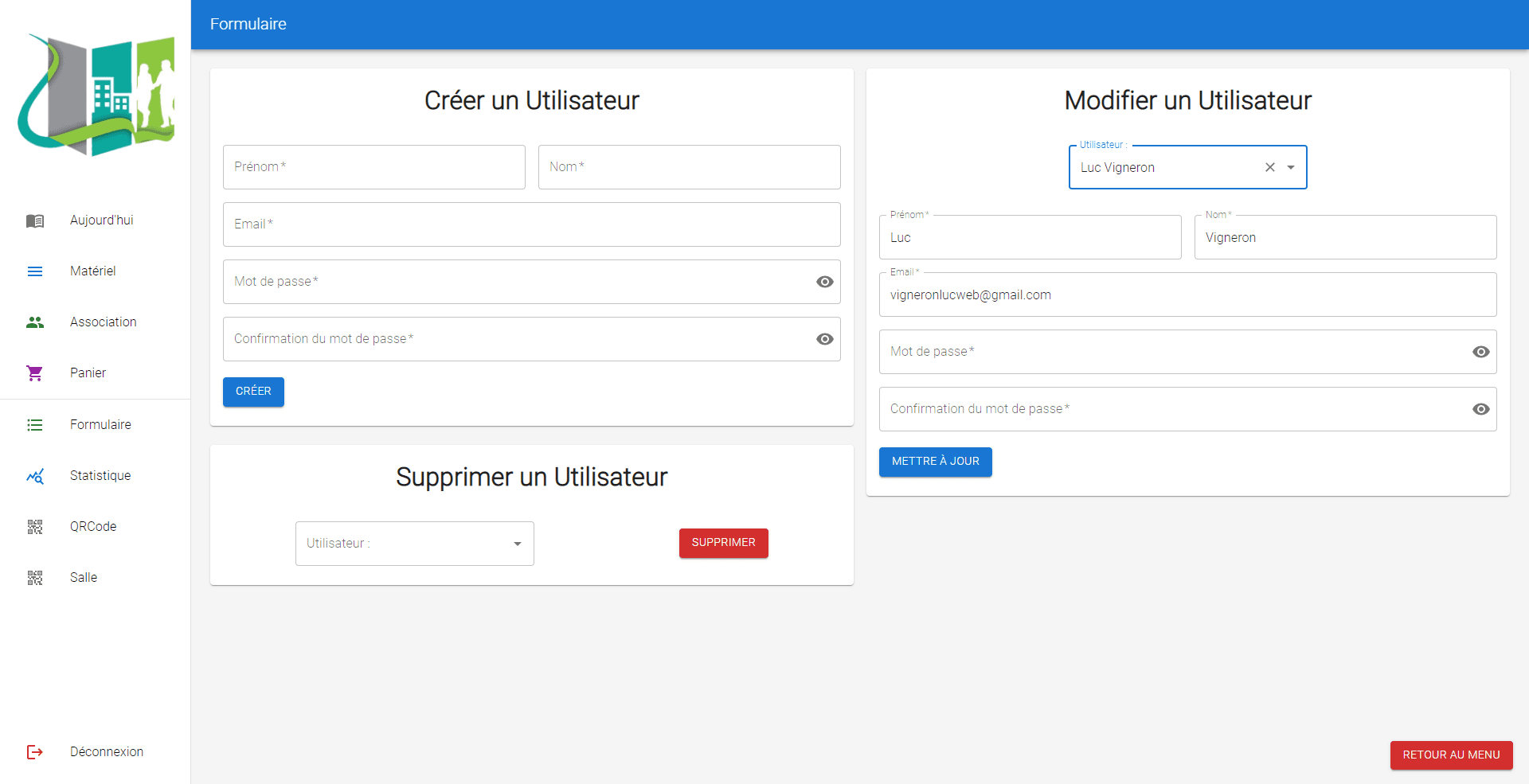Click the red SUPPRIMER button
This screenshot has height=784, width=1529.
[x=723, y=543]
